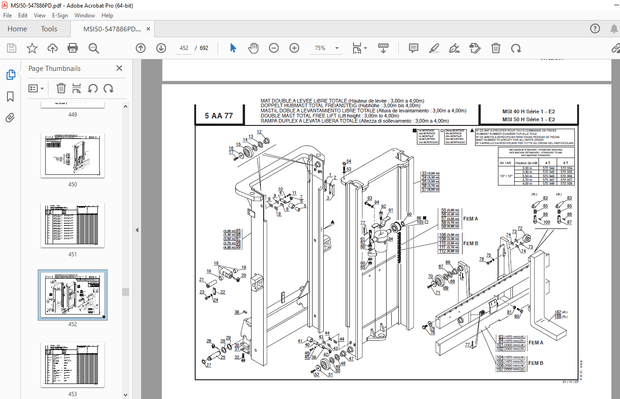Click the Save file icon
This screenshot has width=620, height=399.
pos(11,48)
